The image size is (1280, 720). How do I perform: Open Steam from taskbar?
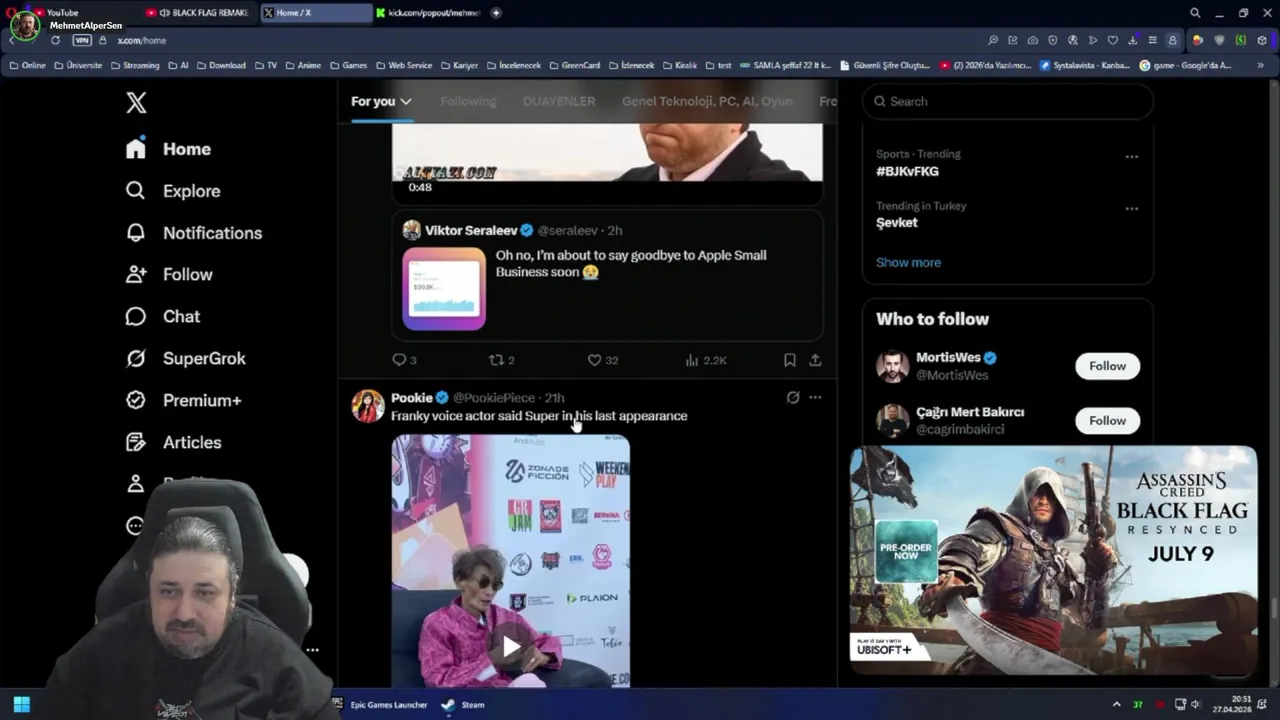464,704
